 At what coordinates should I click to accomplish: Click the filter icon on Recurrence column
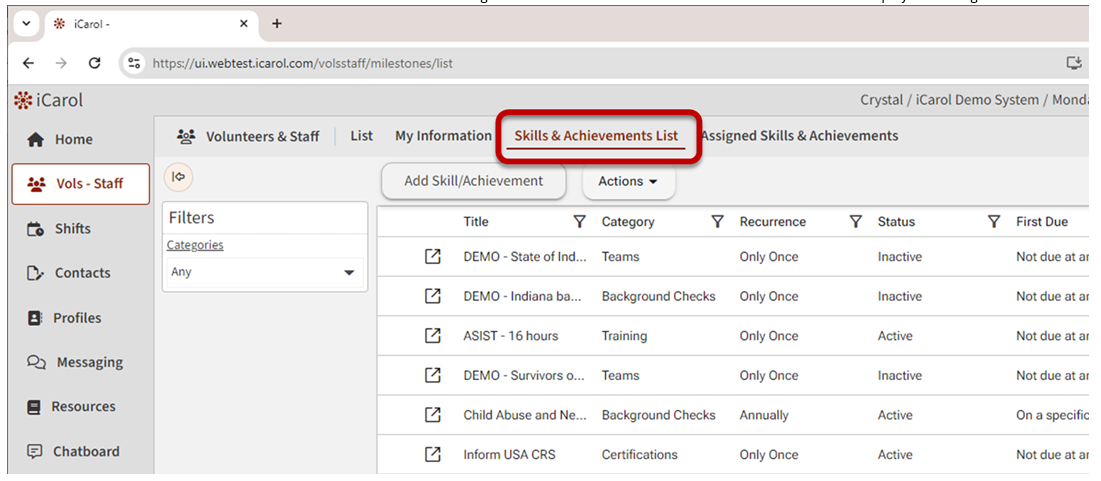click(x=855, y=222)
